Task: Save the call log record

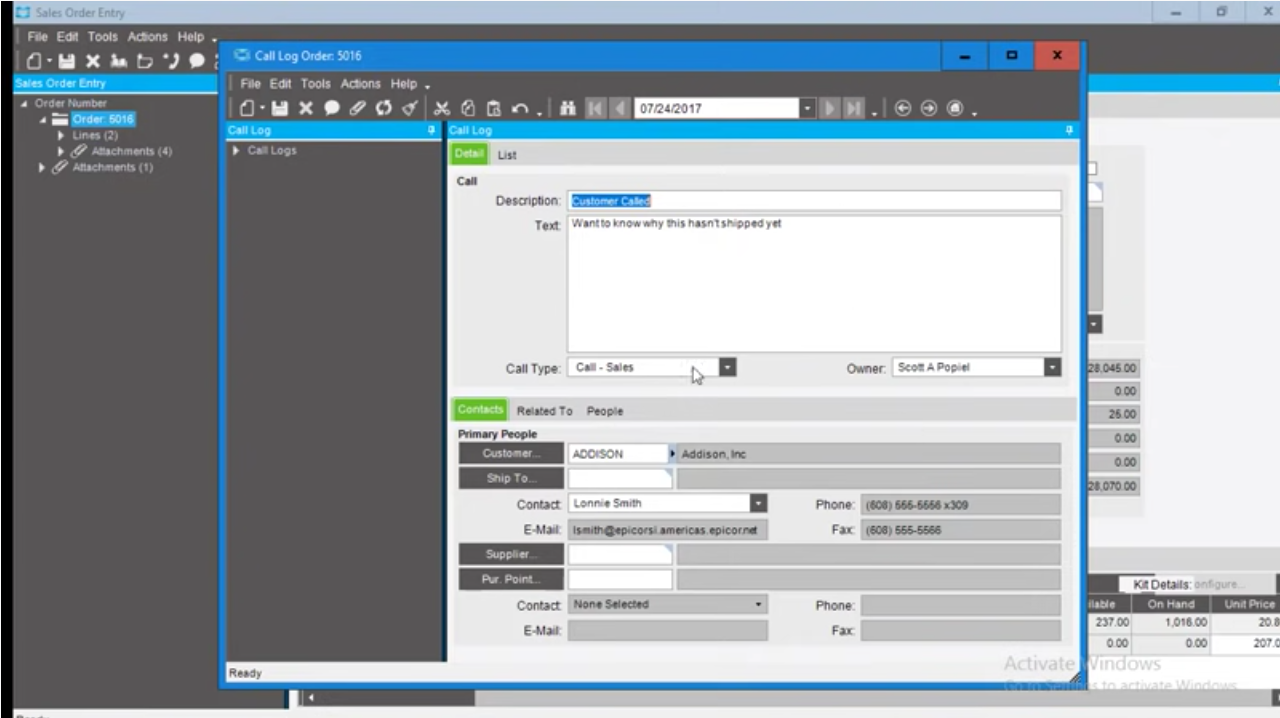Action: [x=280, y=108]
